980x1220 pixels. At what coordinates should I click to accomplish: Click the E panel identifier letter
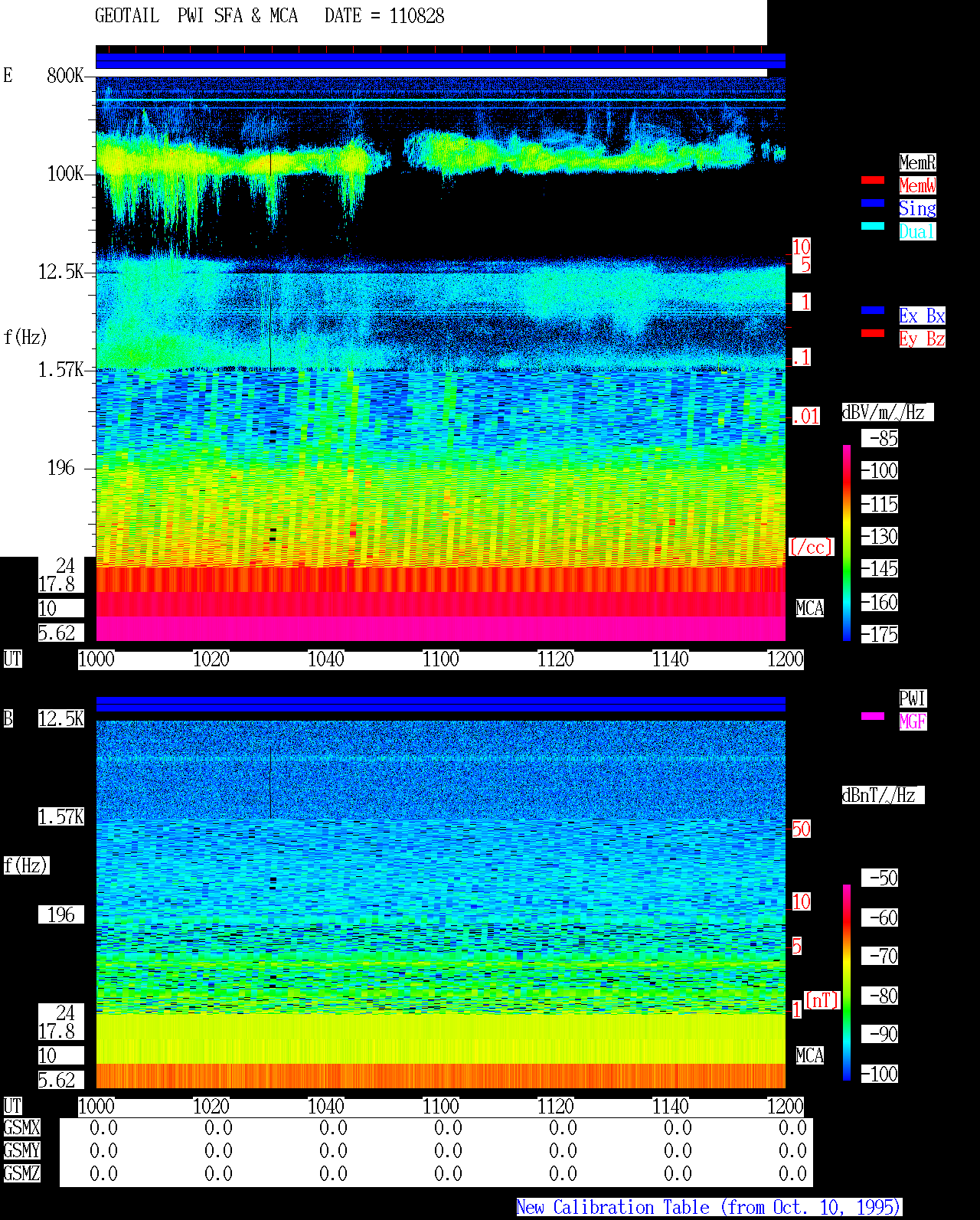(8, 75)
